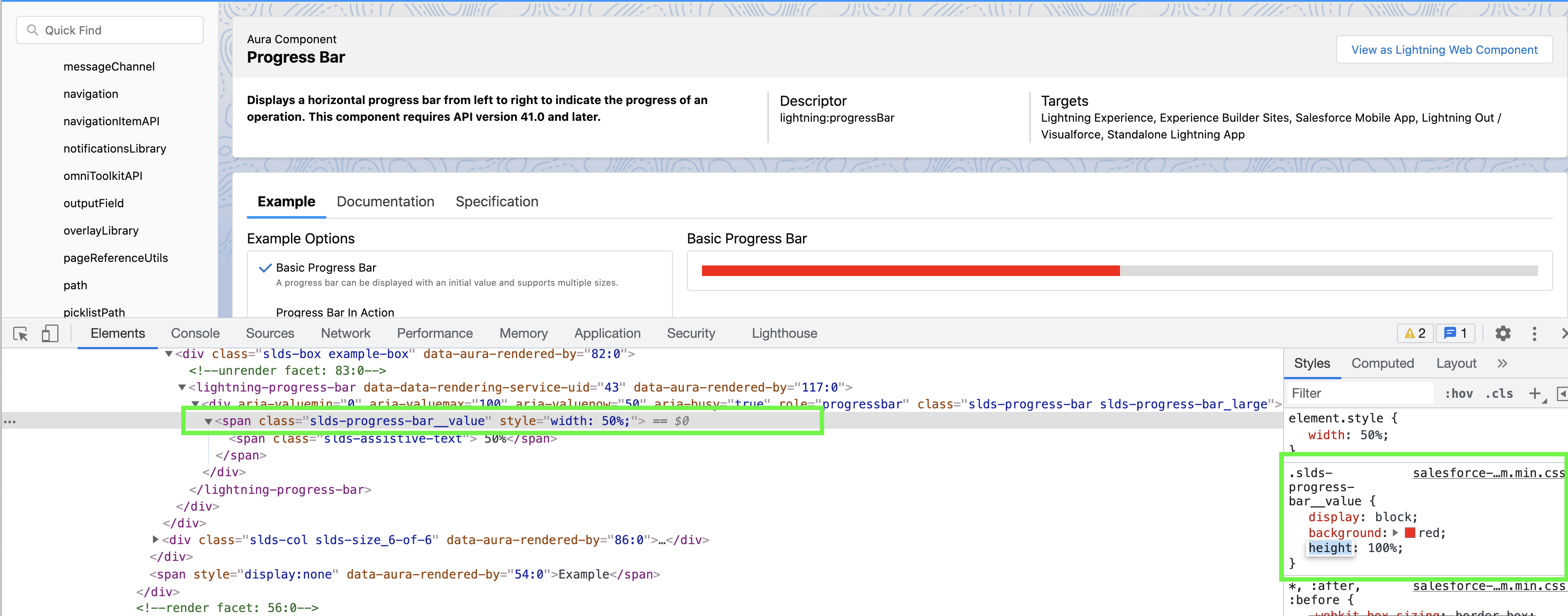The width and height of the screenshot is (1568, 616).
Task: Open outputField in the sidebar
Action: 93,203
